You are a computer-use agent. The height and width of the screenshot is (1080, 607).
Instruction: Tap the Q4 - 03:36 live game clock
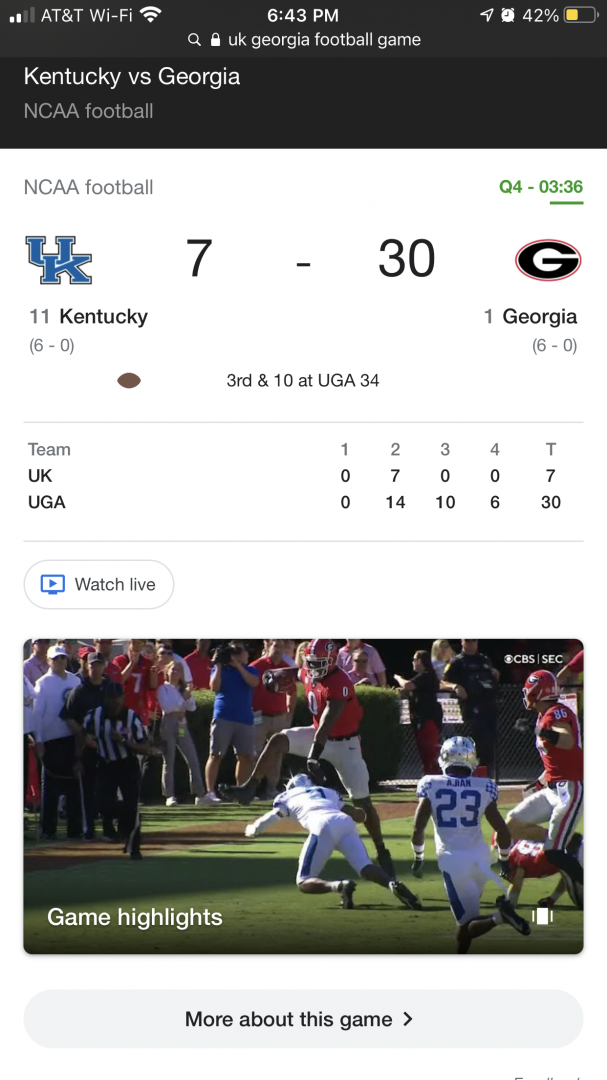pos(540,187)
